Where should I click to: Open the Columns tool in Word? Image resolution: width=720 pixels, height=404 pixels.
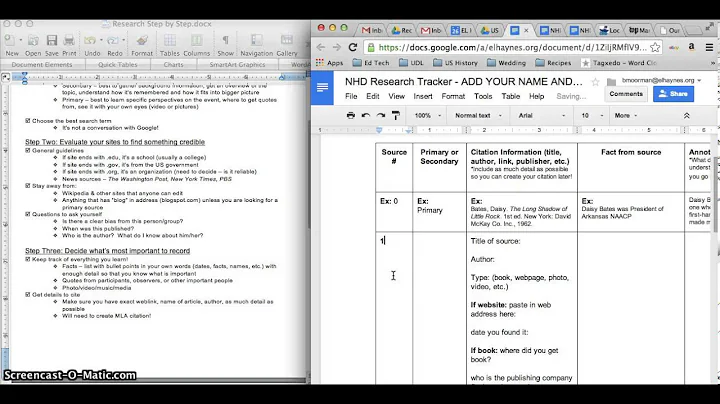197,41
